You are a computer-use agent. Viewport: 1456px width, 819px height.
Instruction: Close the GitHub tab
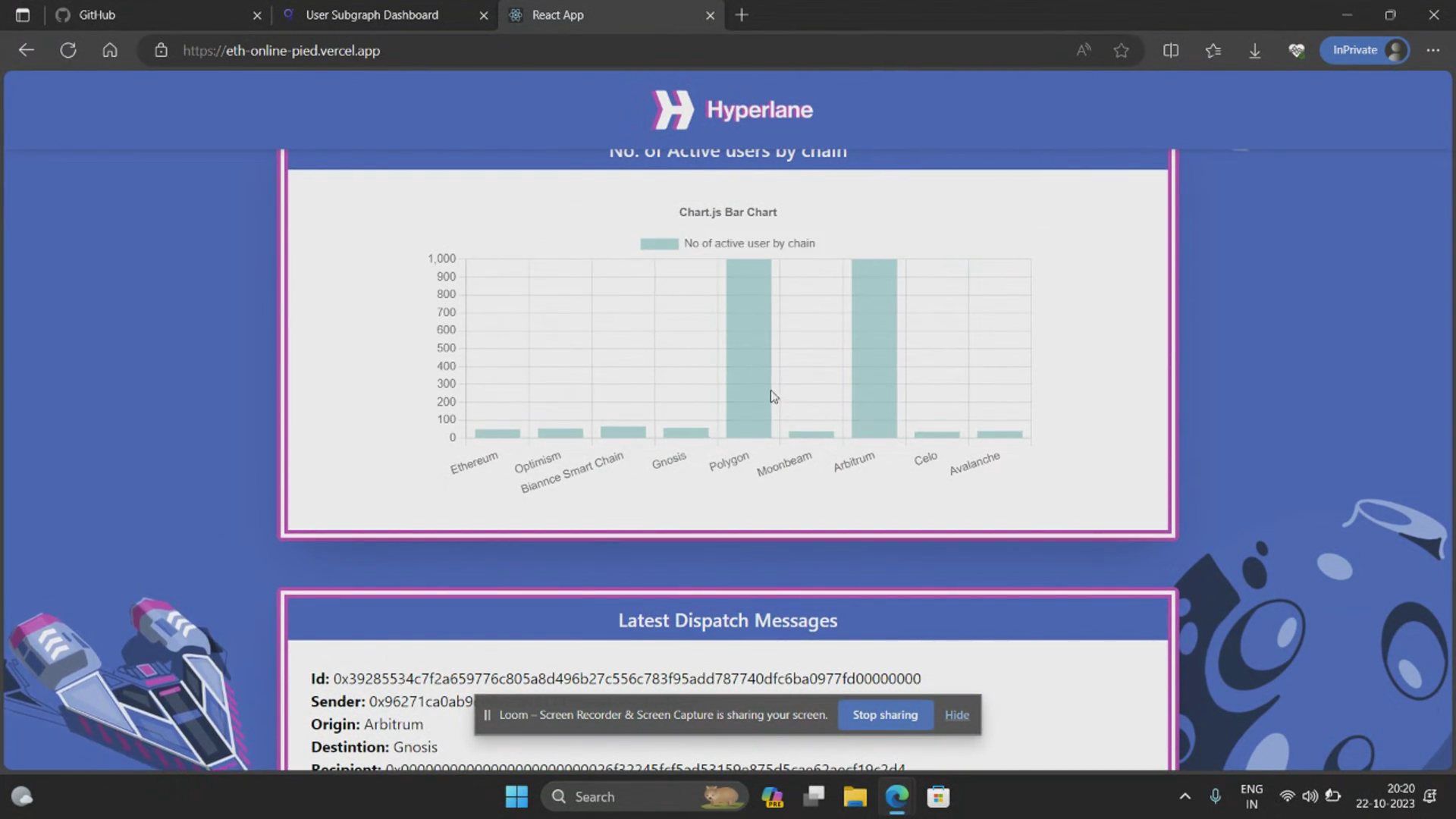(257, 15)
